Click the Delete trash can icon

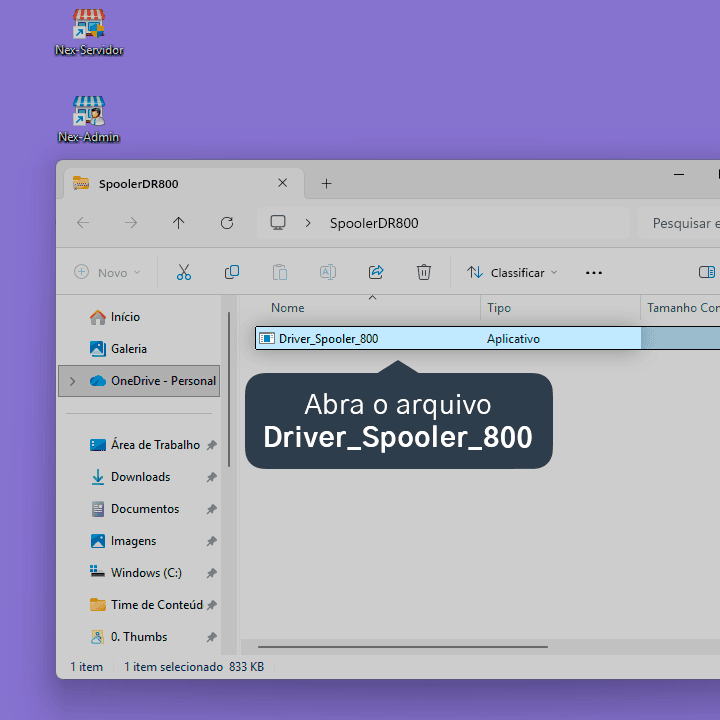pos(423,272)
